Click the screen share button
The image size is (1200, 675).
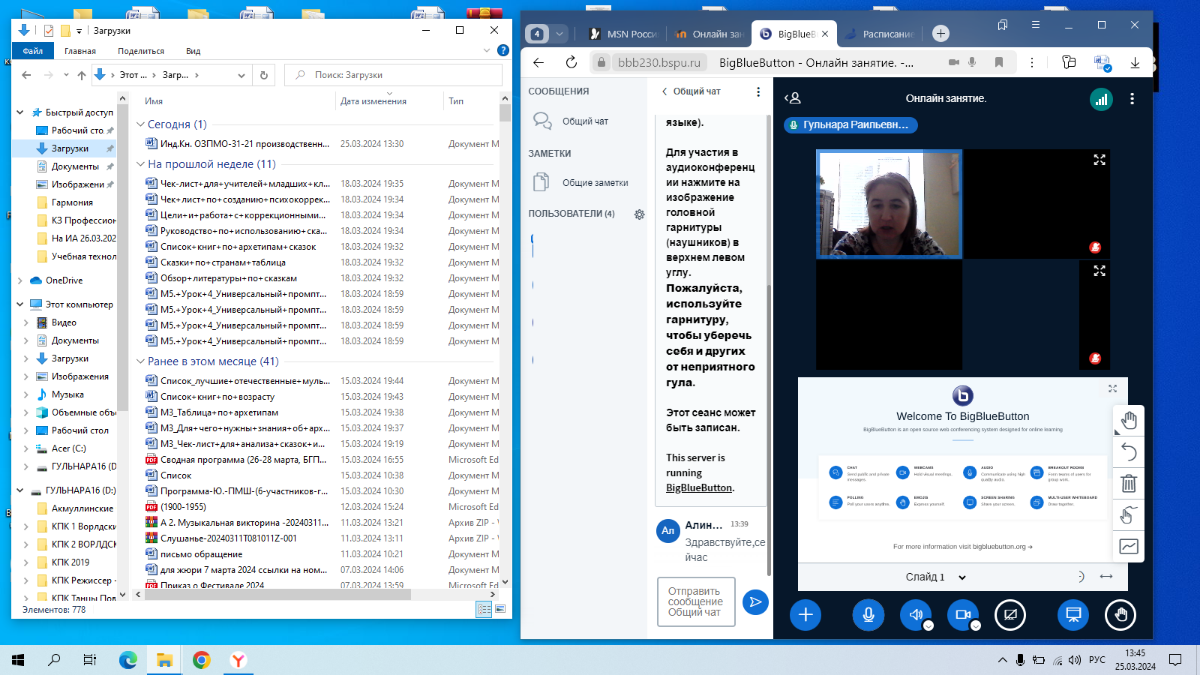pos(1010,615)
